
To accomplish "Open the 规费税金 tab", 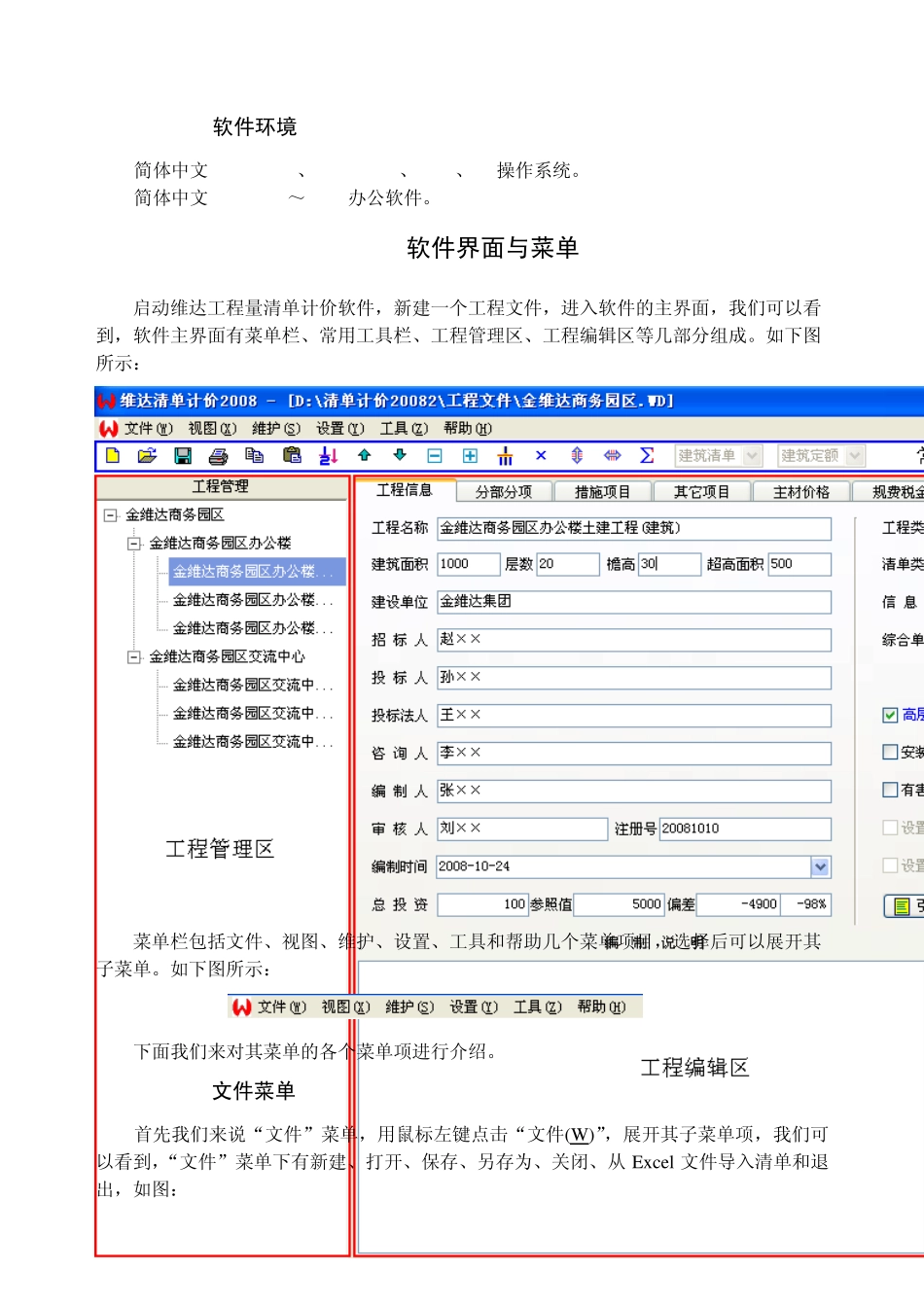I will [889, 492].
